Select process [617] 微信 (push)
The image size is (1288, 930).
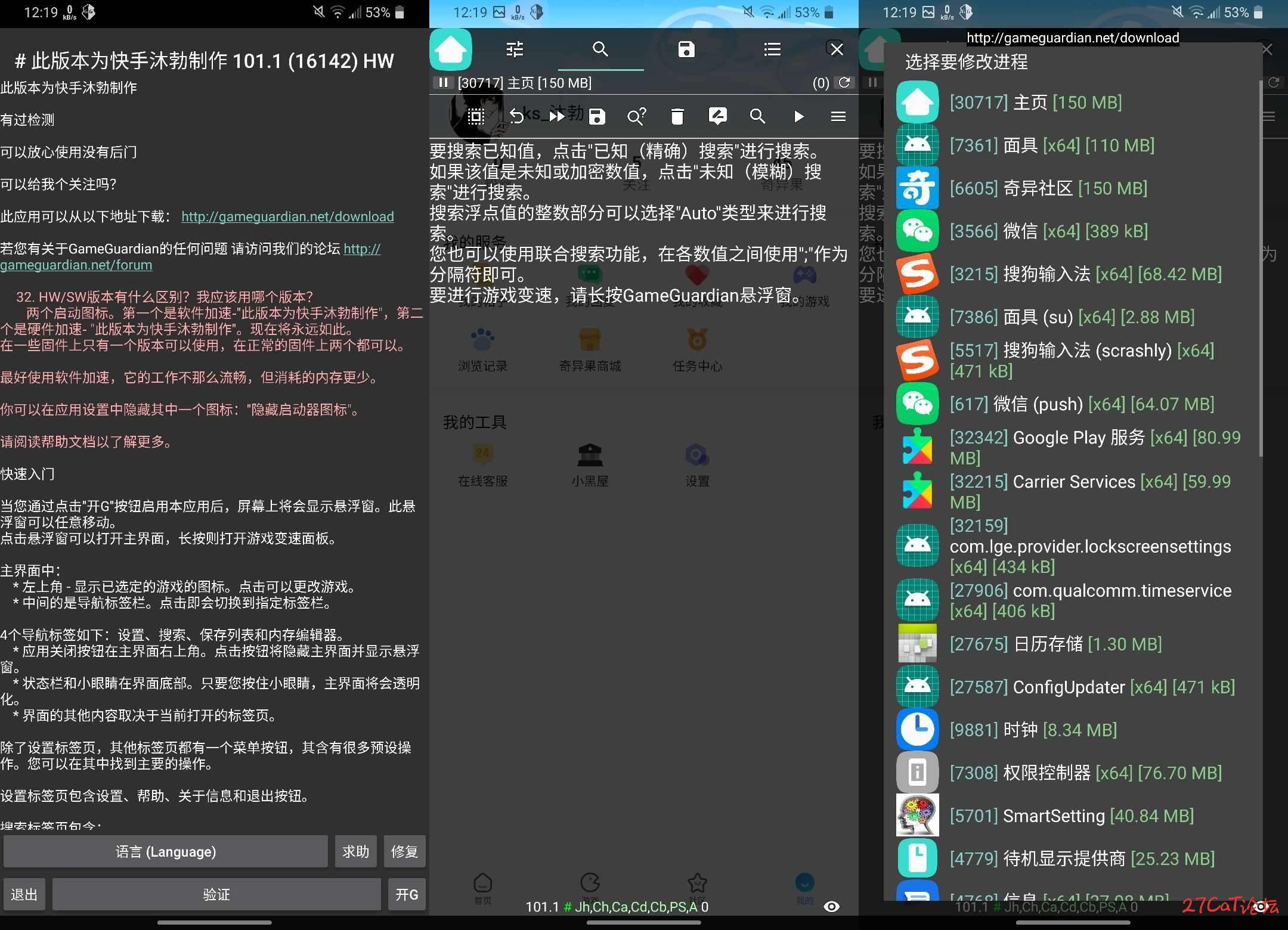[x=1073, y=404]
